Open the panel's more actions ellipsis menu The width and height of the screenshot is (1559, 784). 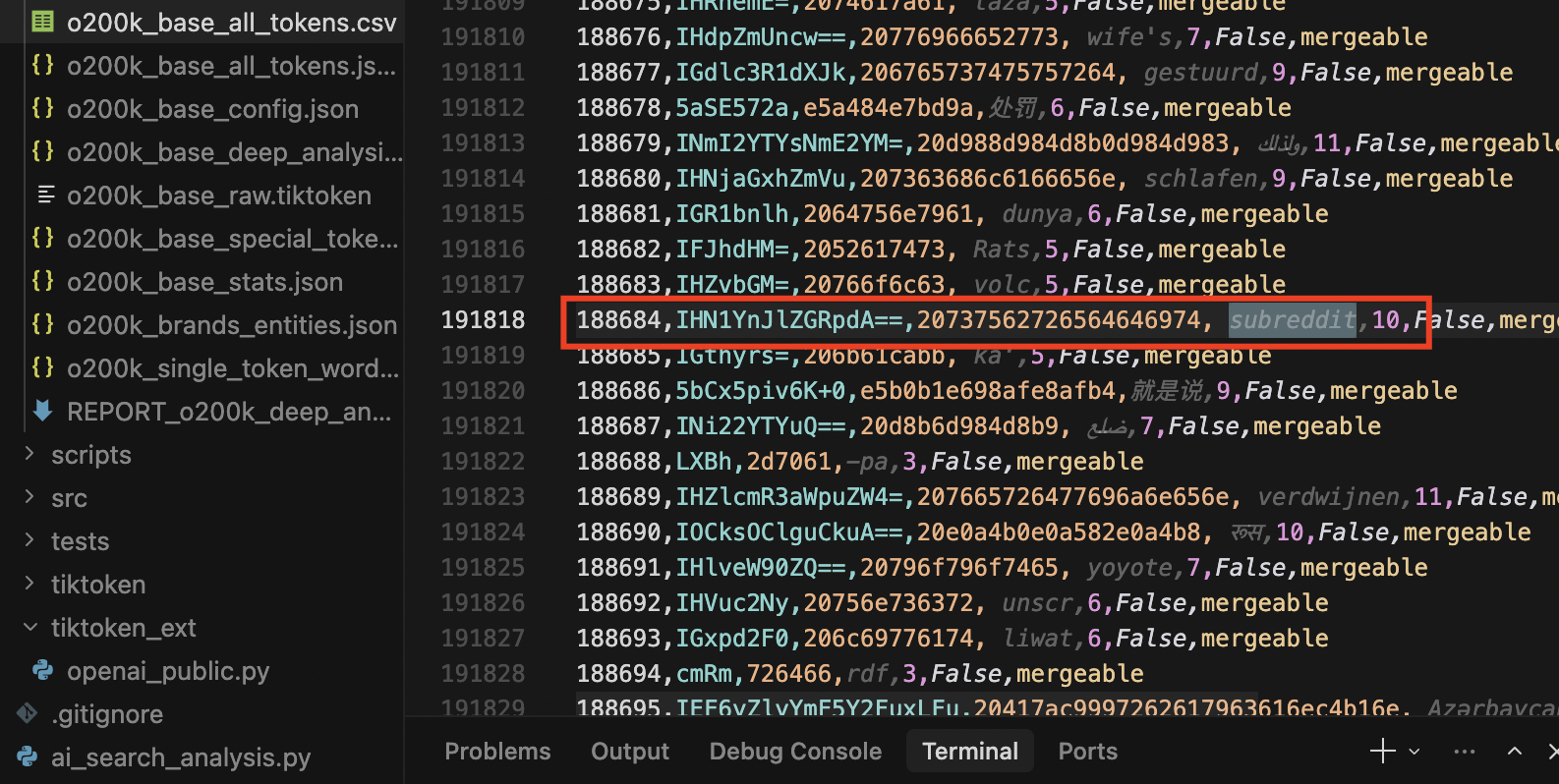[x=1465, y=752]
